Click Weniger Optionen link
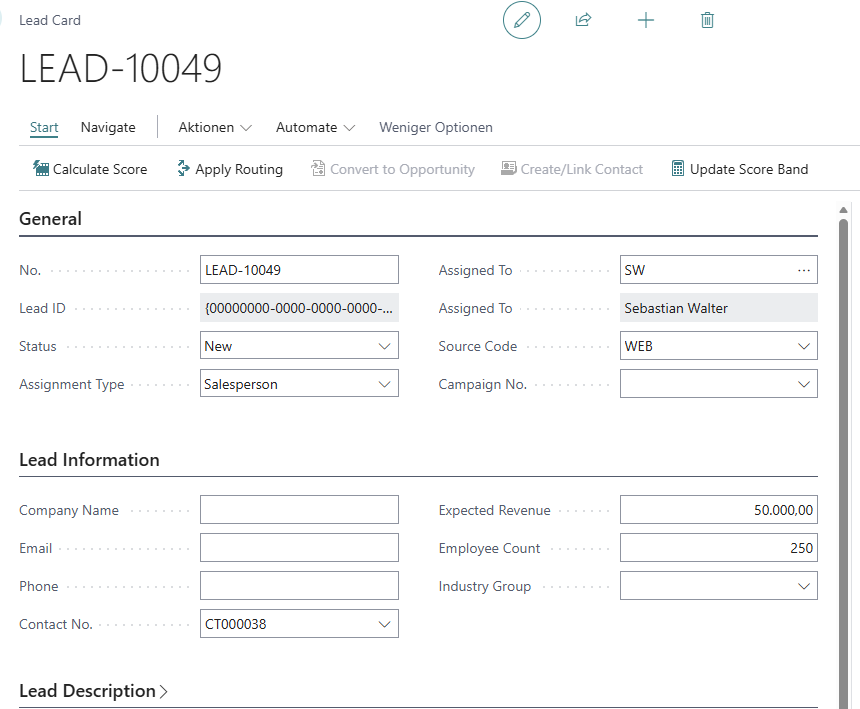 (x=435, y=127)
